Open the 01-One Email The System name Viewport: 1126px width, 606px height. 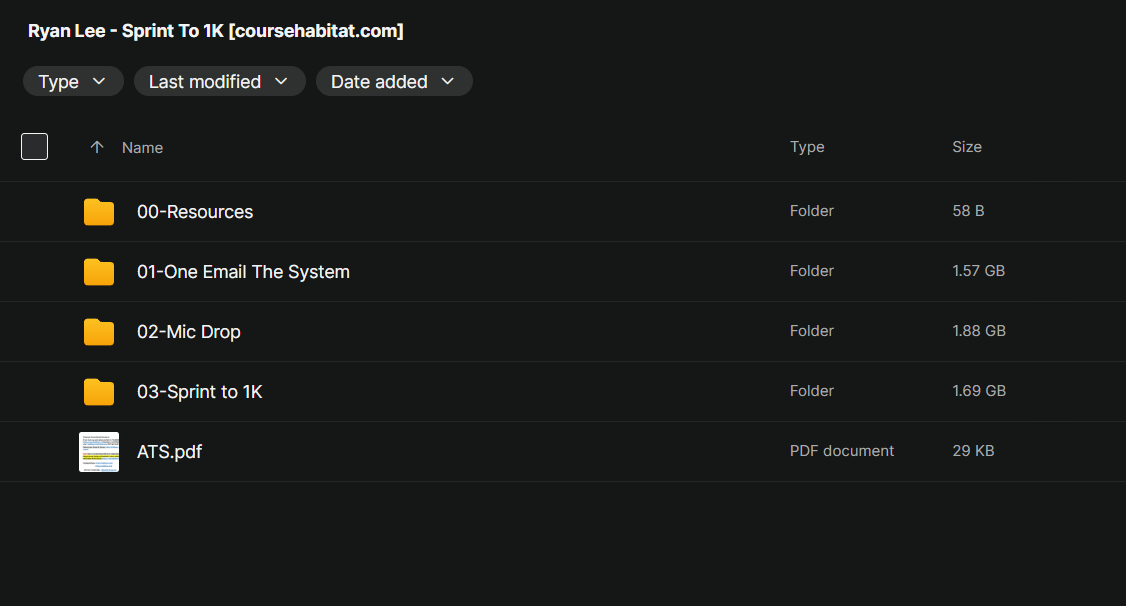pos(243,272)
